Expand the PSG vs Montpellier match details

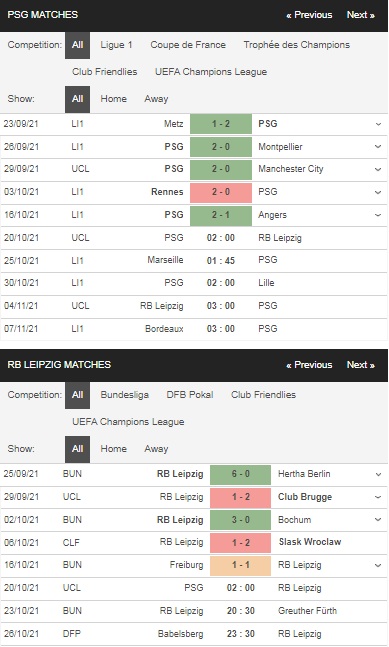(x=378, y=146)
